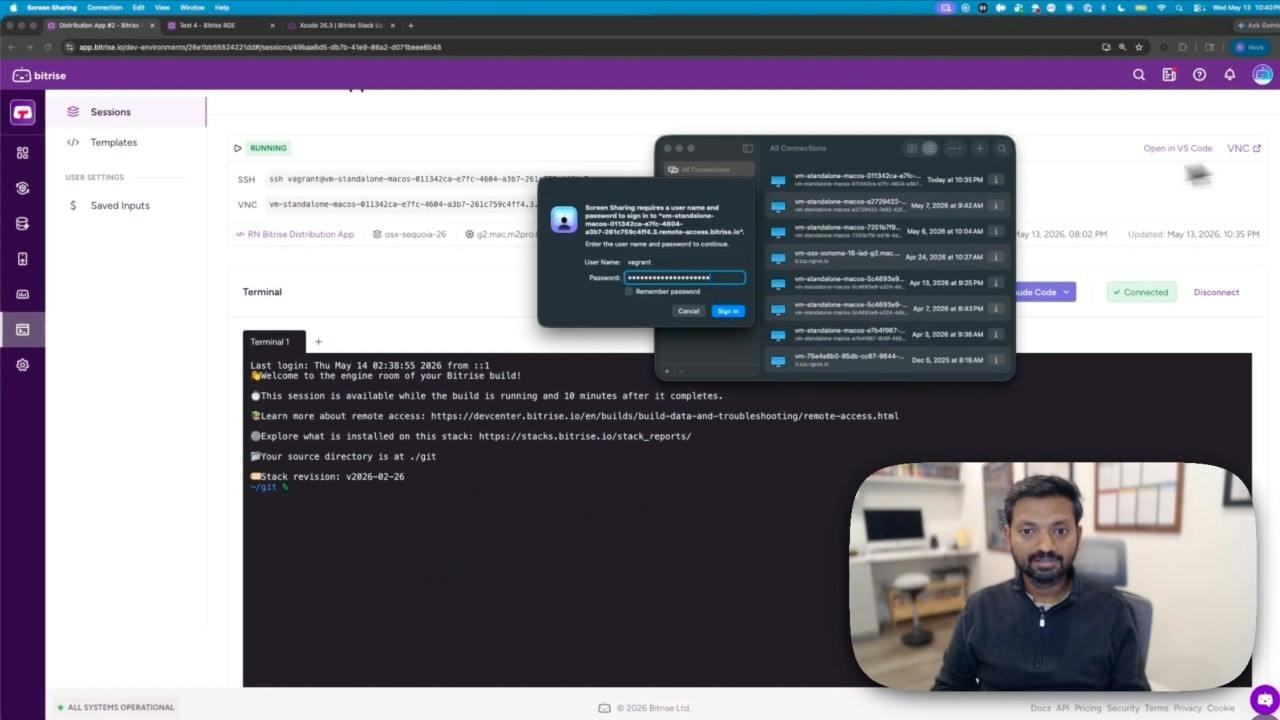This screenshot has width=1280, height=720.
Task: Switch to the Xcode 26.3 Bitrise Stack tab
Action: point(342,25)
